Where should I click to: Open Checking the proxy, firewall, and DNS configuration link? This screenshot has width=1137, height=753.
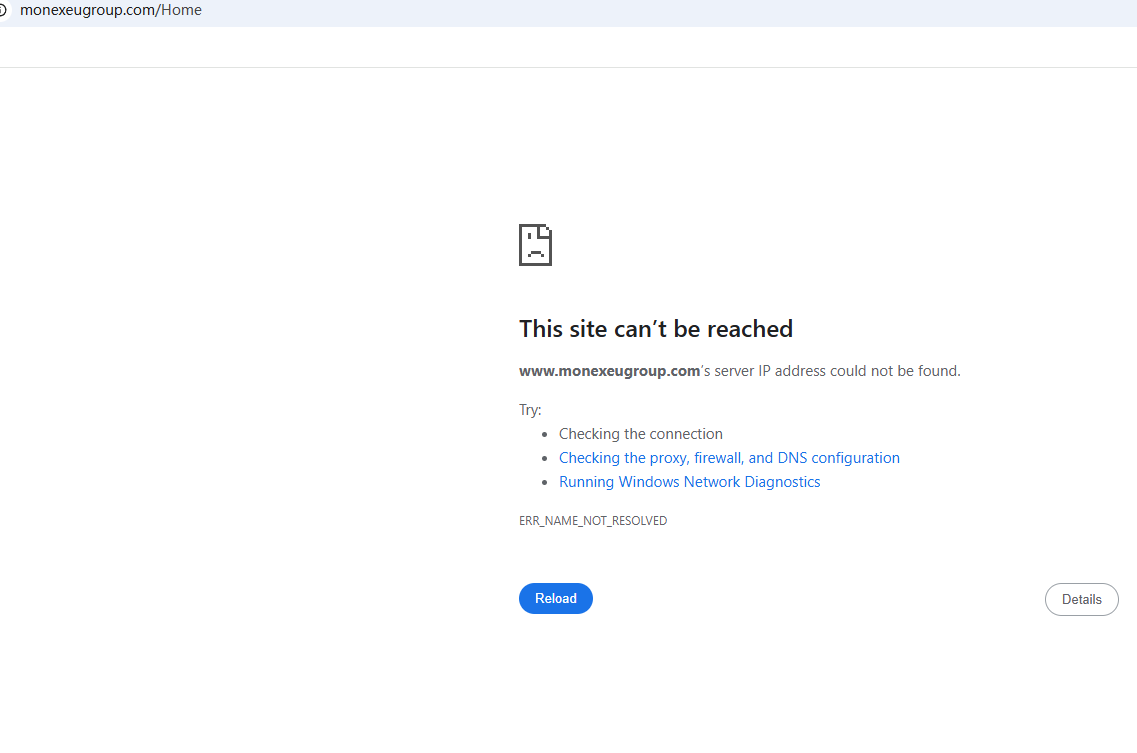(729, 458)
